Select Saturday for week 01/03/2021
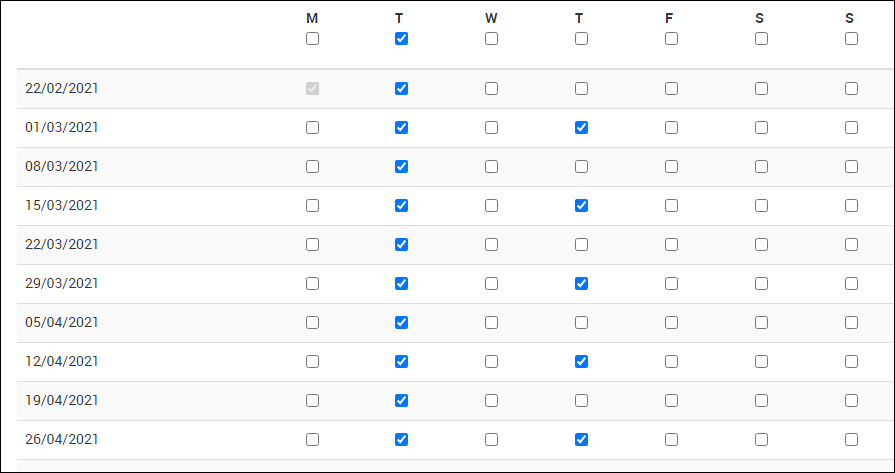This screenshot has width=895, height=473. [761, 127]
